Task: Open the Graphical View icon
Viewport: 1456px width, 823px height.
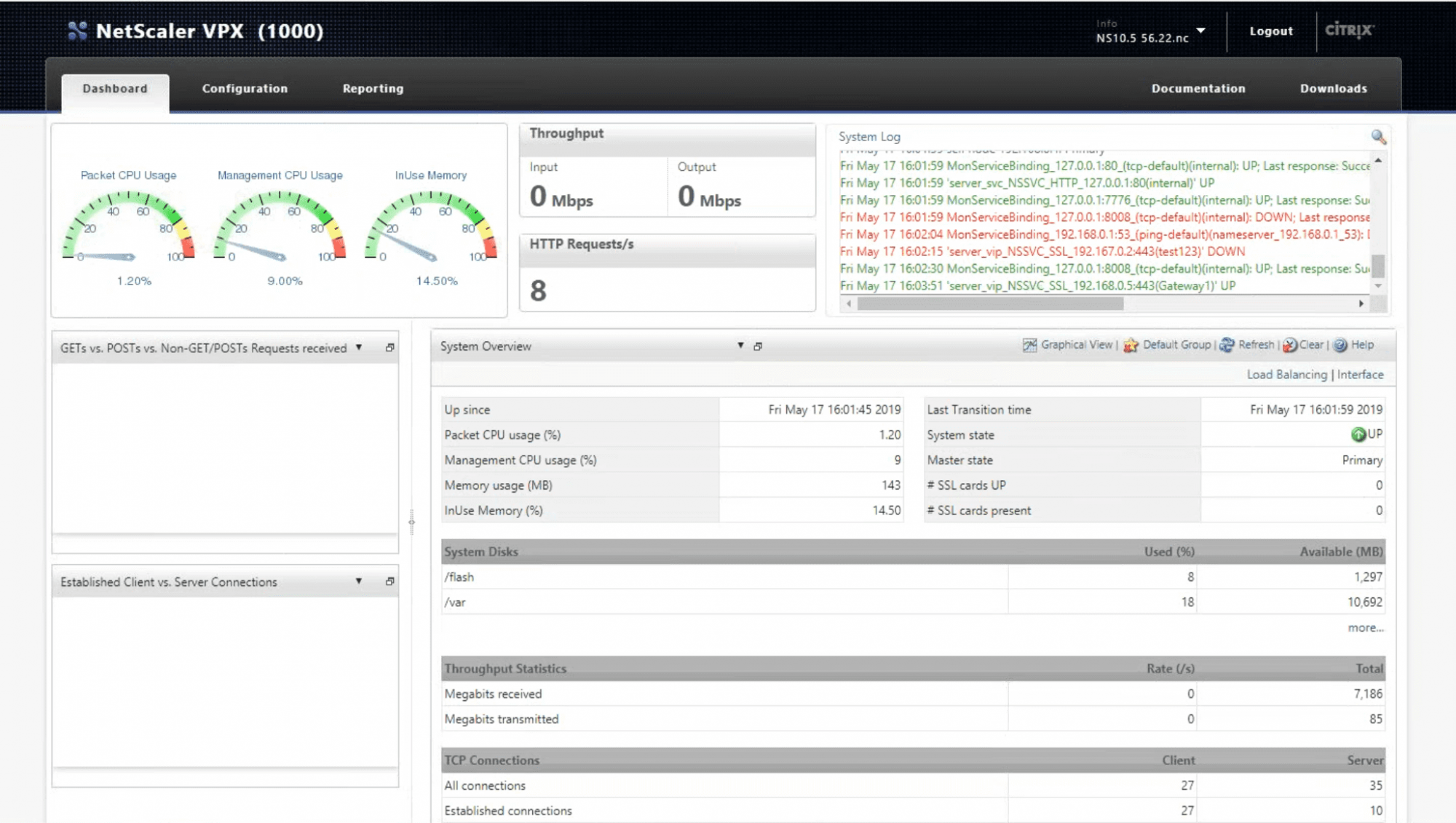Action: point(1029,345)
